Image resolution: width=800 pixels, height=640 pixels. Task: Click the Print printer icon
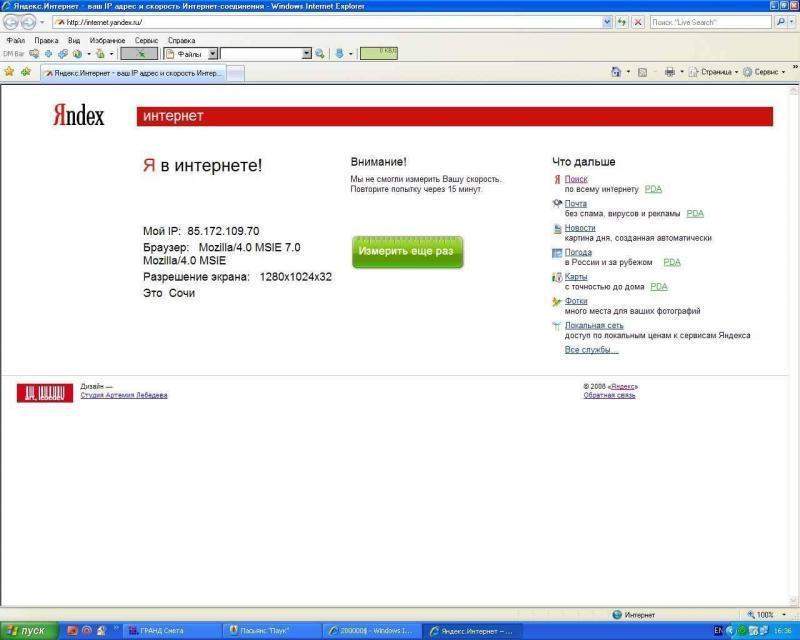670,72
